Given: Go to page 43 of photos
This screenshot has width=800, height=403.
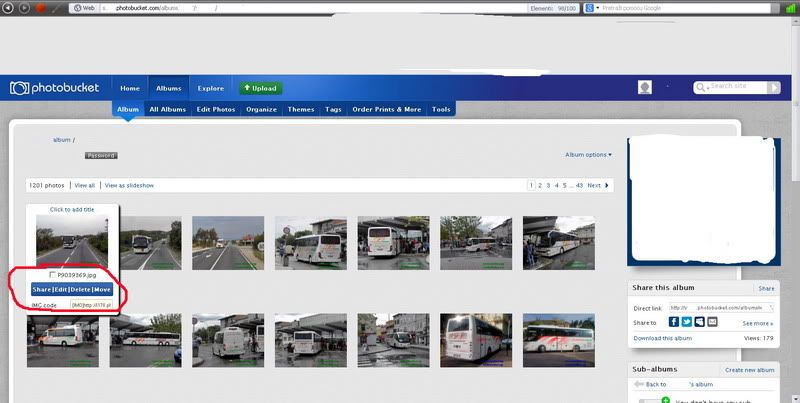Looking at the screenshot, I should click(579, 186).
